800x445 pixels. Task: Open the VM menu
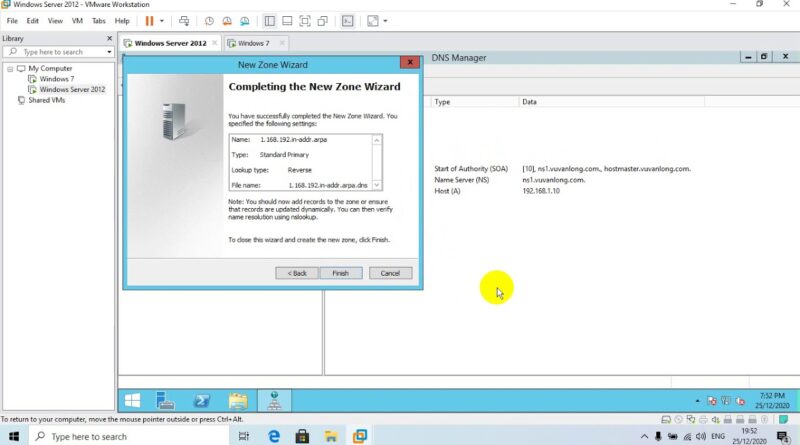tap(77, 21)
